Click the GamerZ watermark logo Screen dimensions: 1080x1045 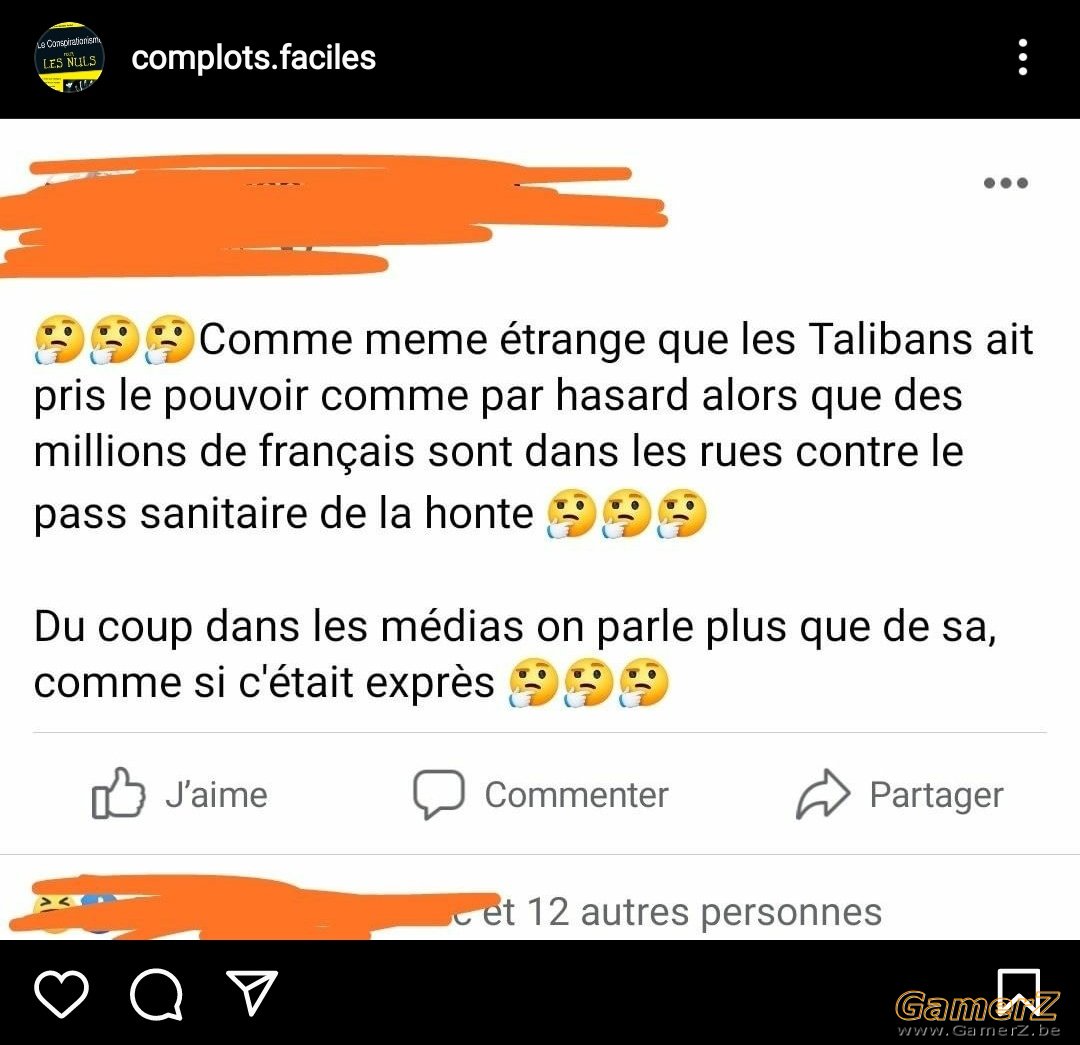pyautogui.click(x=977, y=1013)
